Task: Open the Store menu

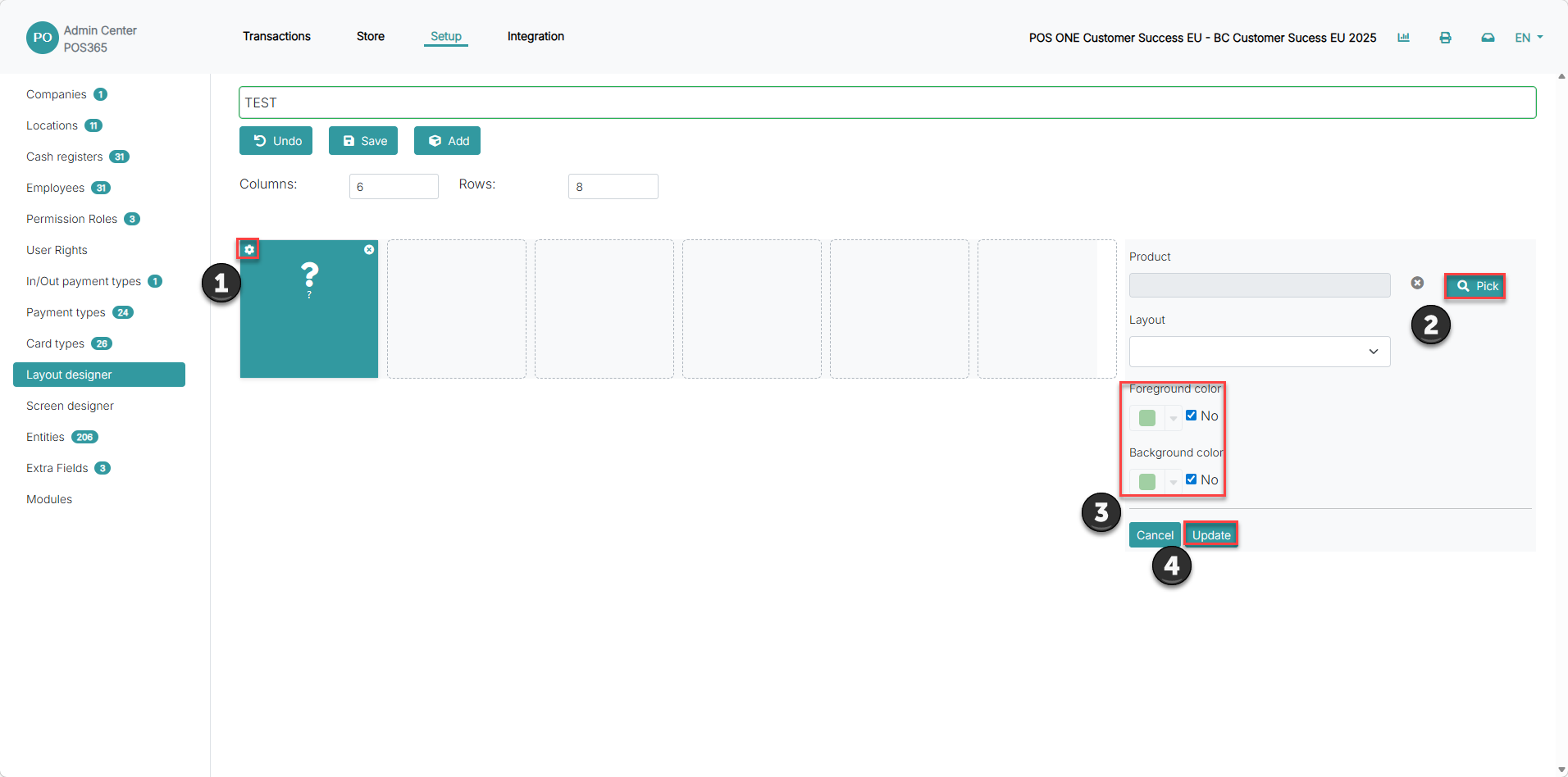Action: 371,36
